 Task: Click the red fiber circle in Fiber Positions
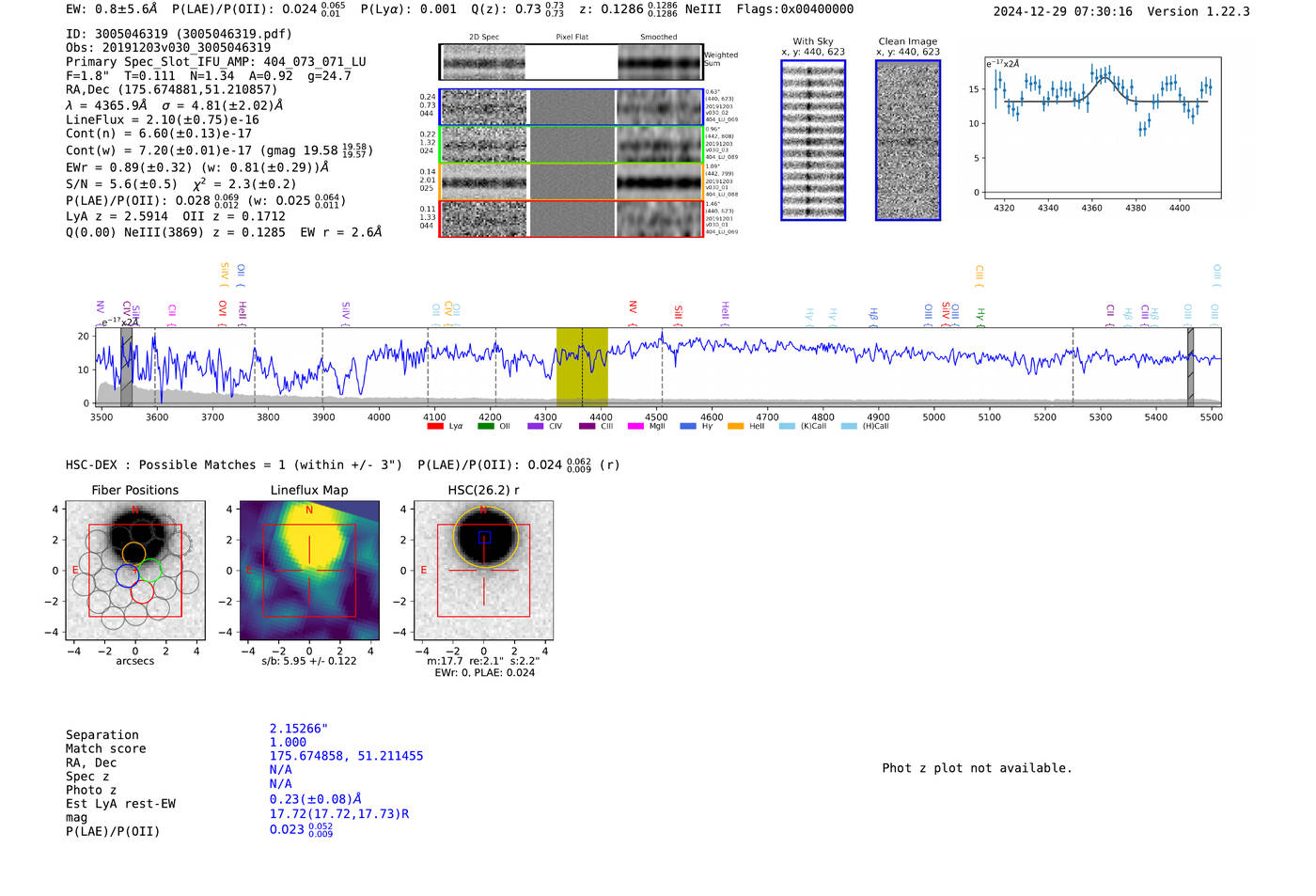[142, 591]
